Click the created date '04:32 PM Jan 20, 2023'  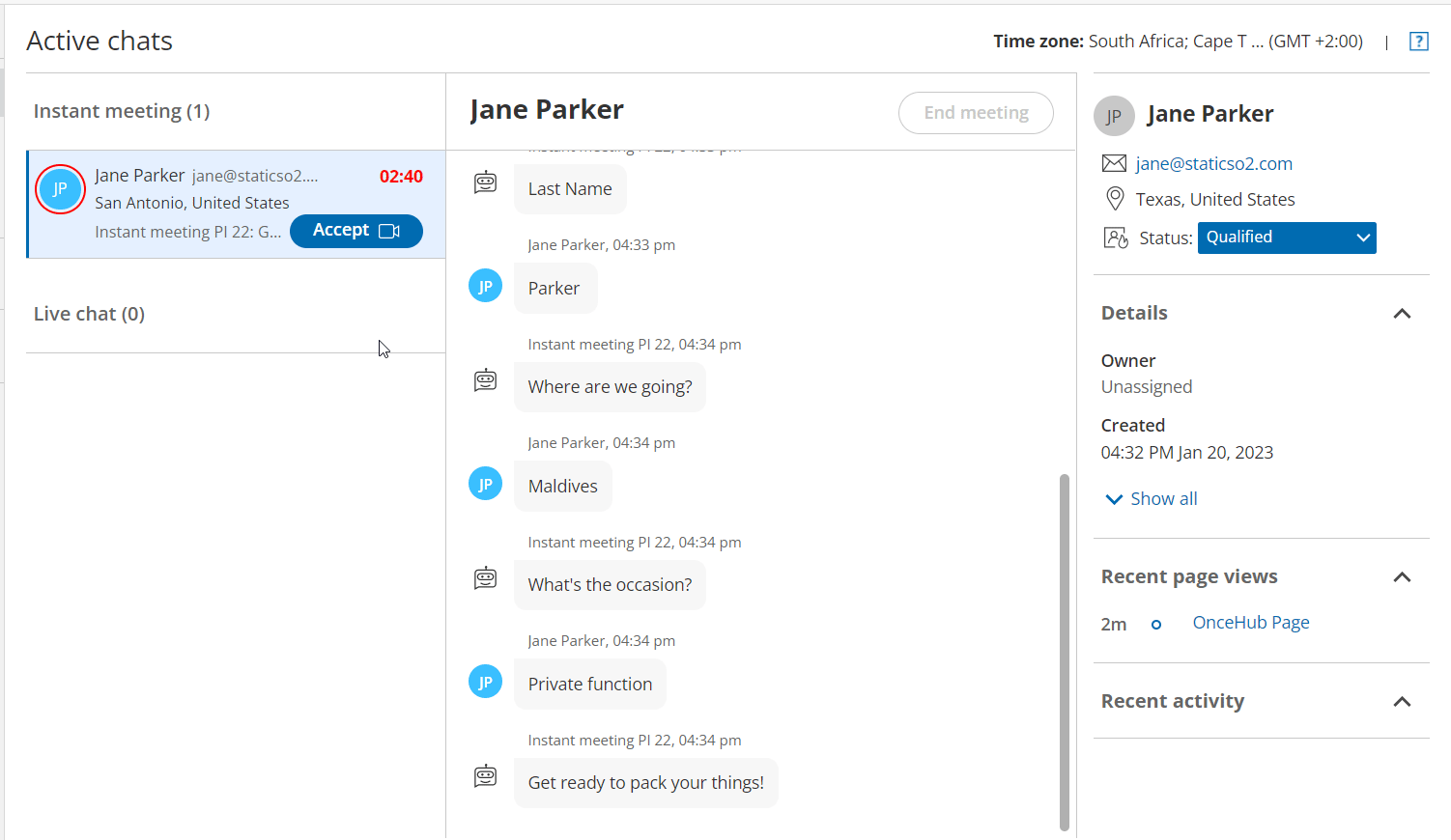[x=1187, y=453]
